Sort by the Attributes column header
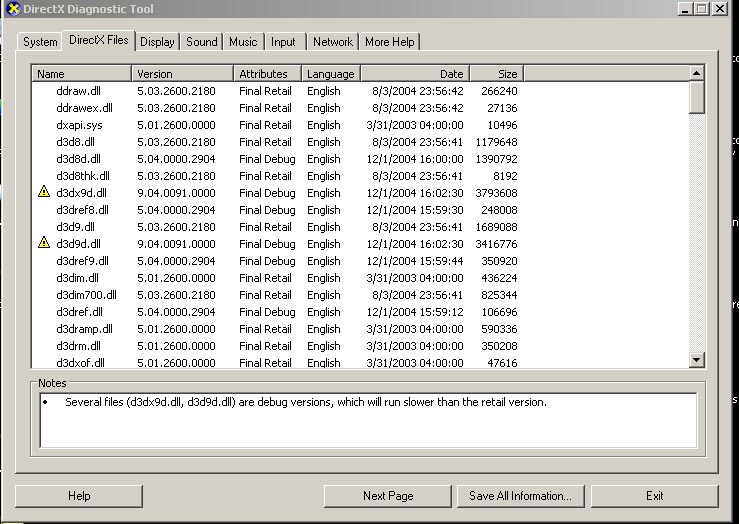This screenshot has height=524, width=739. (x=267, y=74)
